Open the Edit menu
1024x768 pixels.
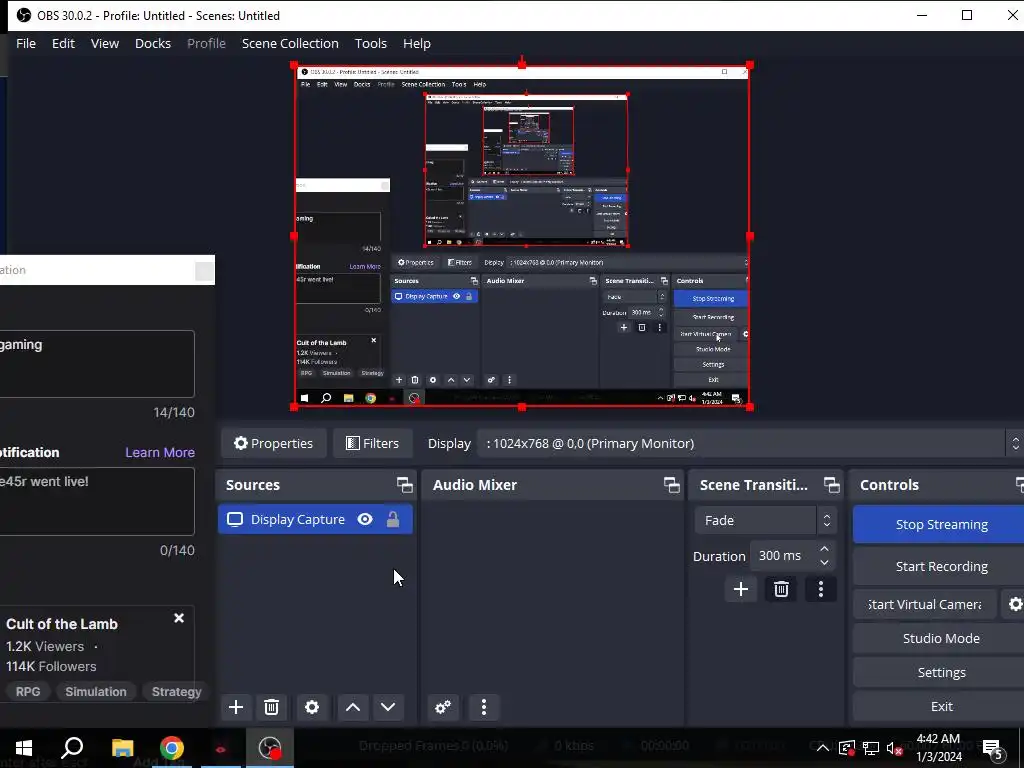click(63, 43)
